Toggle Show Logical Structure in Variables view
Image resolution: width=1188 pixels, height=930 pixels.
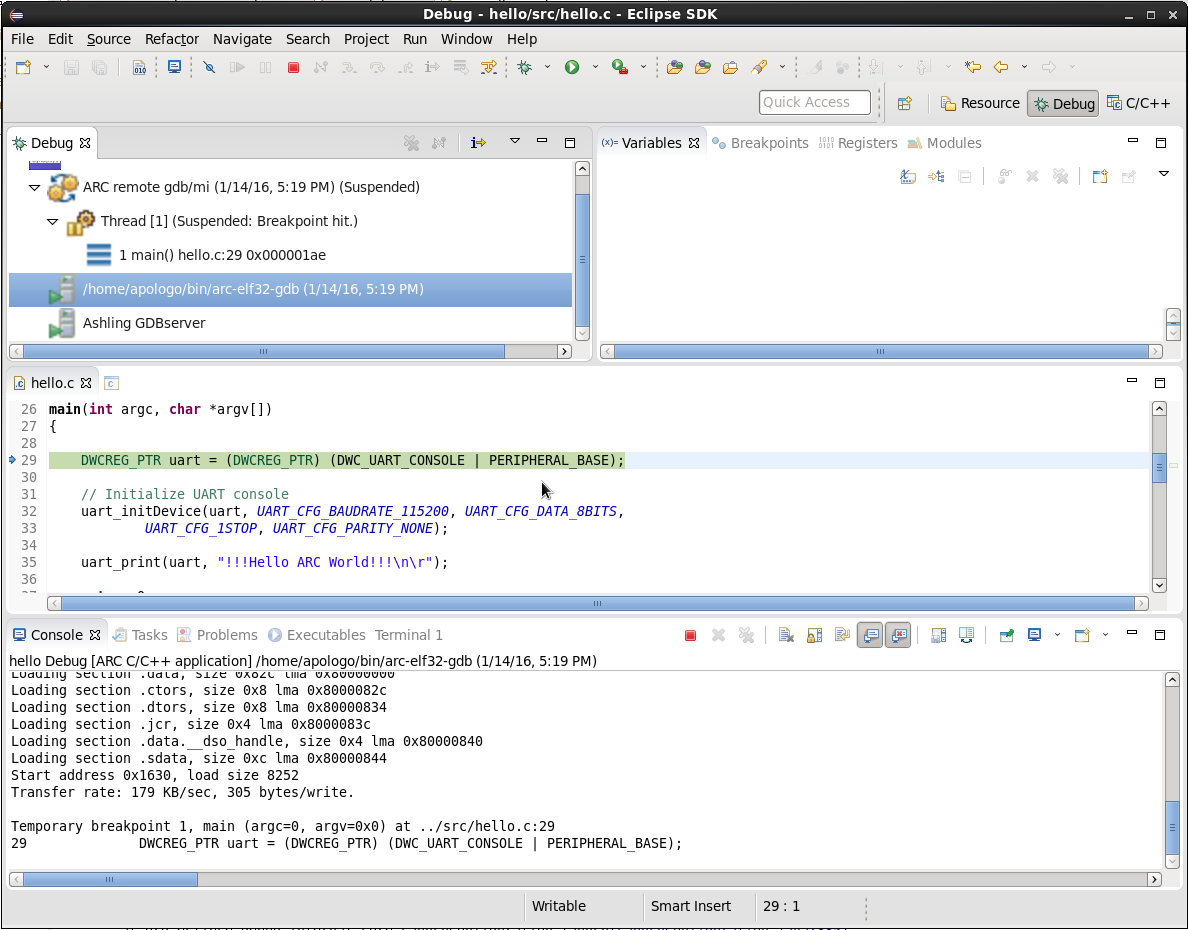click(936, 177)
